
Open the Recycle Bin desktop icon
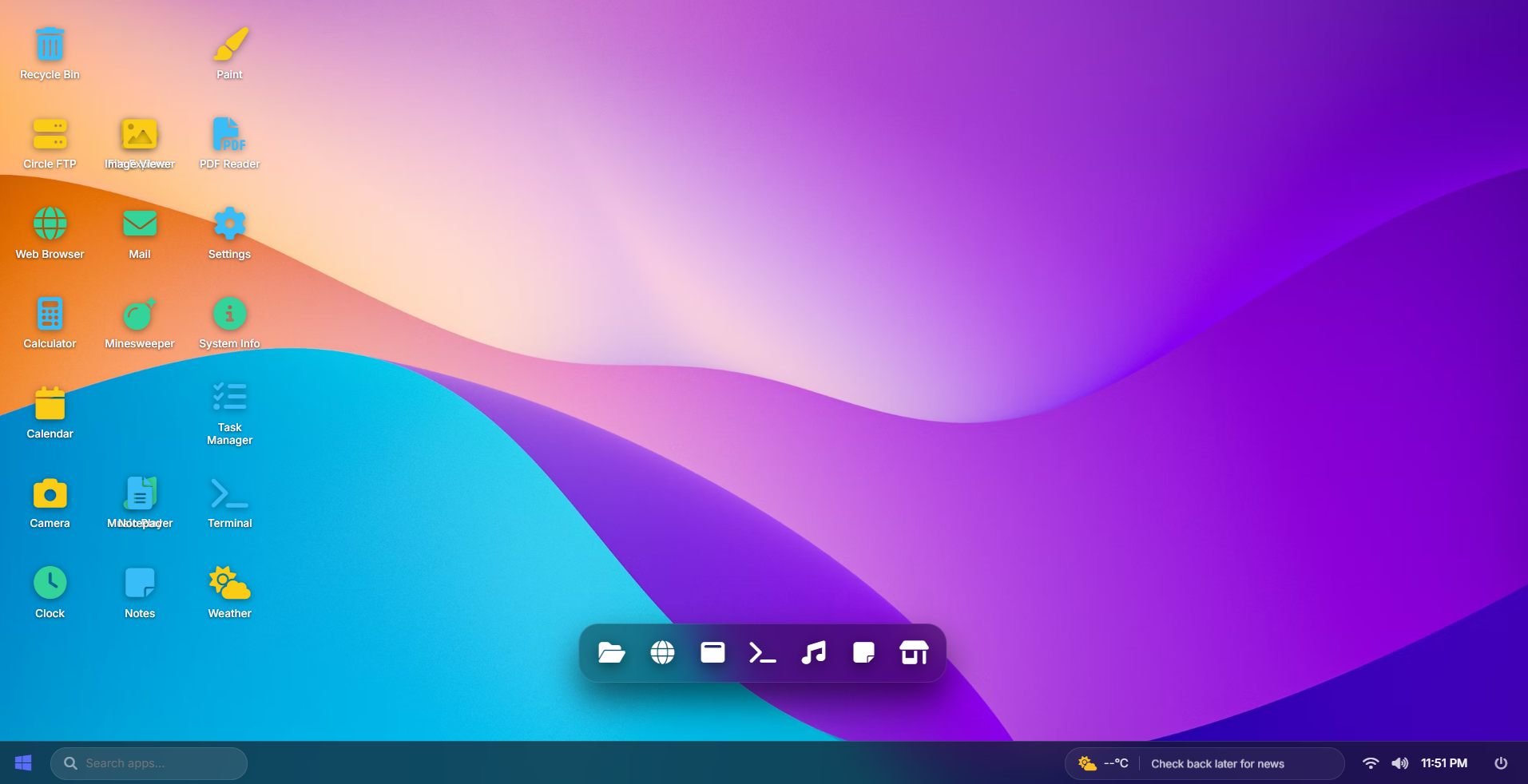(x=50, y=53)
